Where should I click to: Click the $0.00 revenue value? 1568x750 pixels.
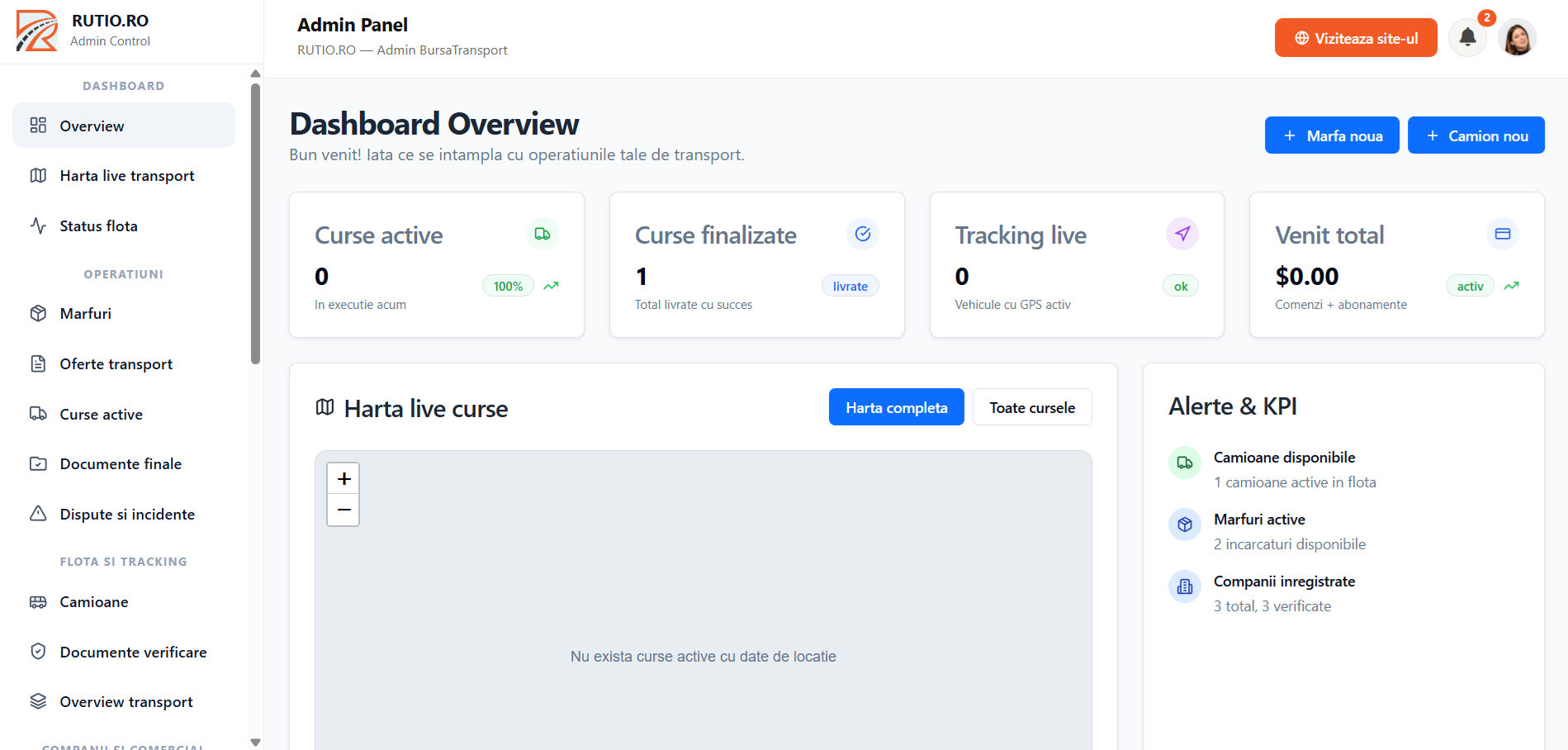(x=1307, y=276)
